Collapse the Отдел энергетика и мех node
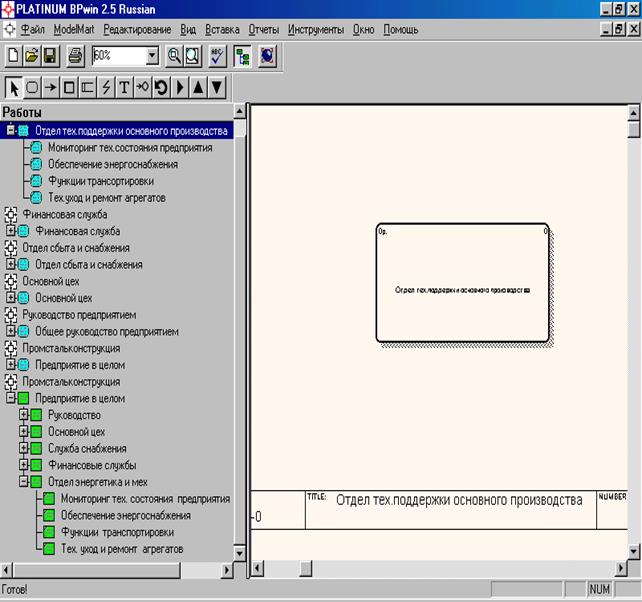Viewport: 642px width, 602px height. coord(24,482)
